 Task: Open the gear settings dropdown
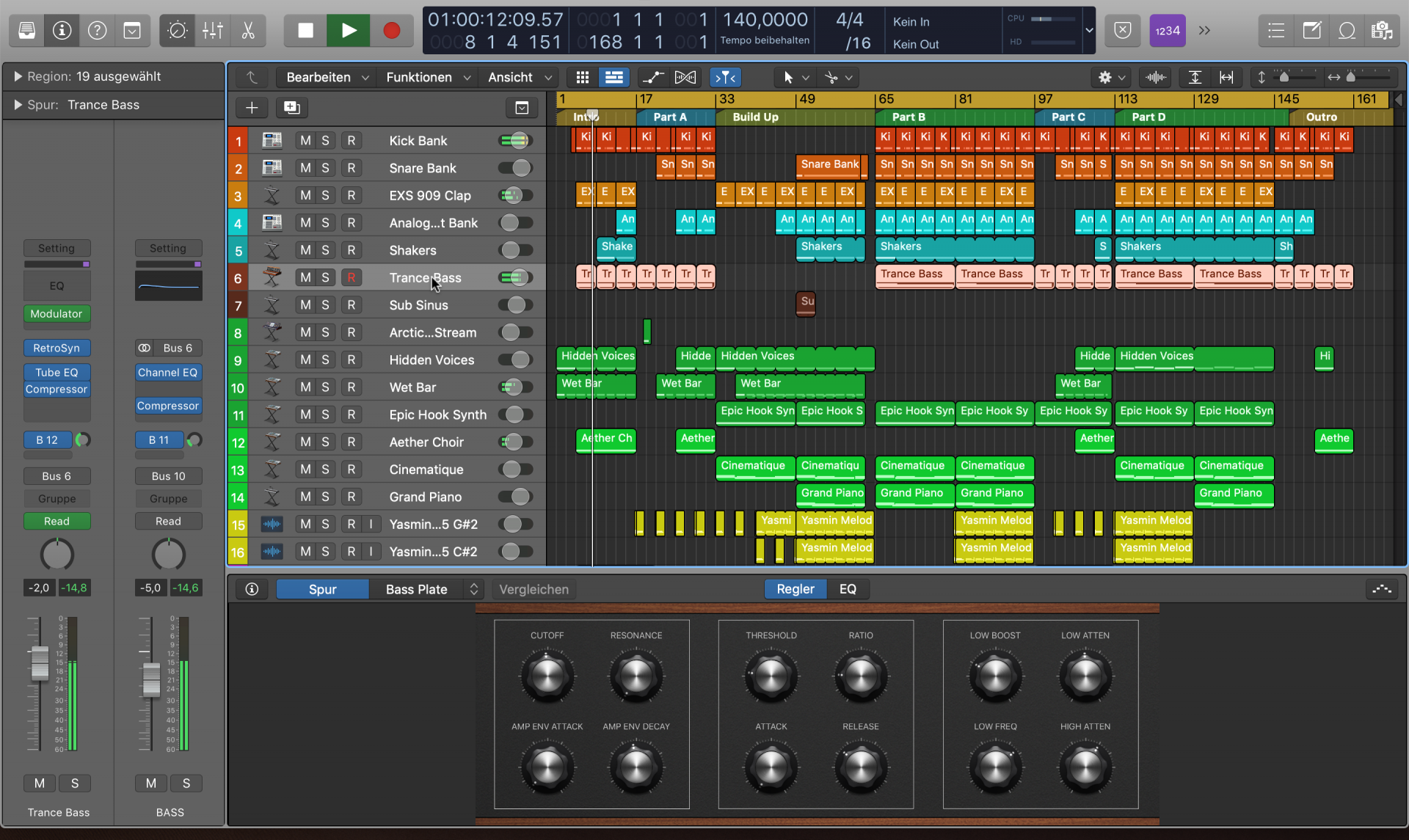pyautogui.click(x=1111, y=77)
